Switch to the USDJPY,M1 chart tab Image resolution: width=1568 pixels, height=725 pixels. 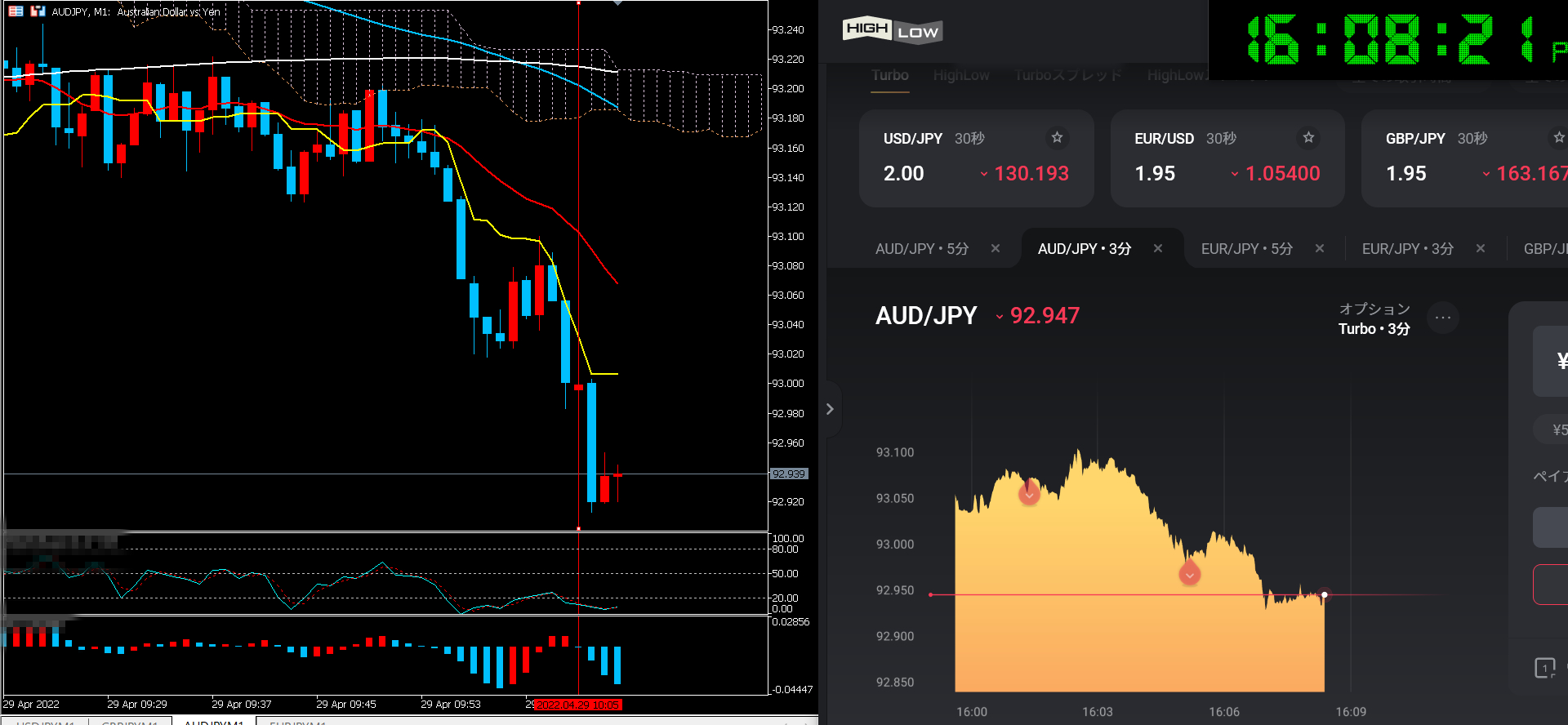[x=45, y=721]
